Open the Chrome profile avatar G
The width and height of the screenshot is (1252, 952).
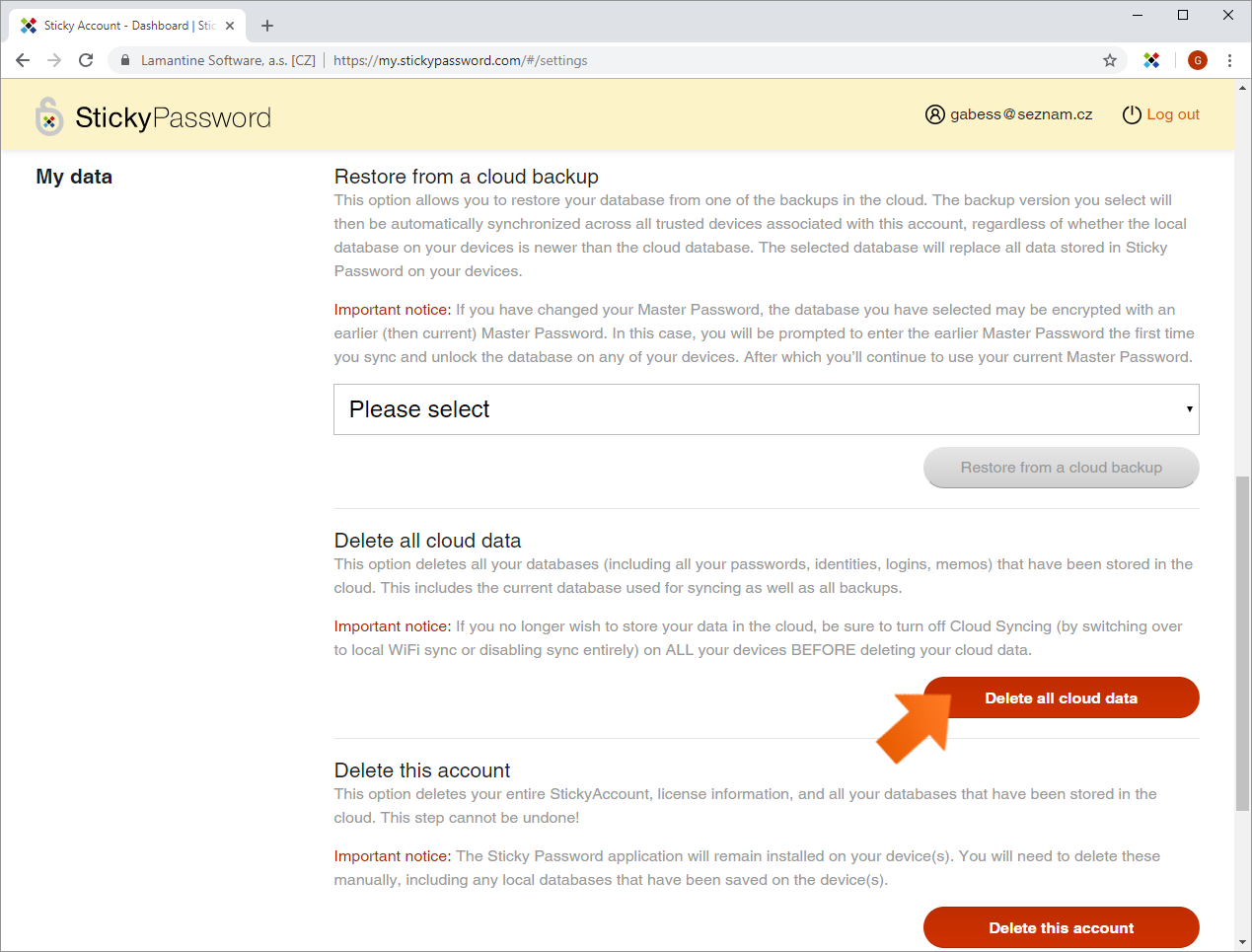[x=1198, y=60]
